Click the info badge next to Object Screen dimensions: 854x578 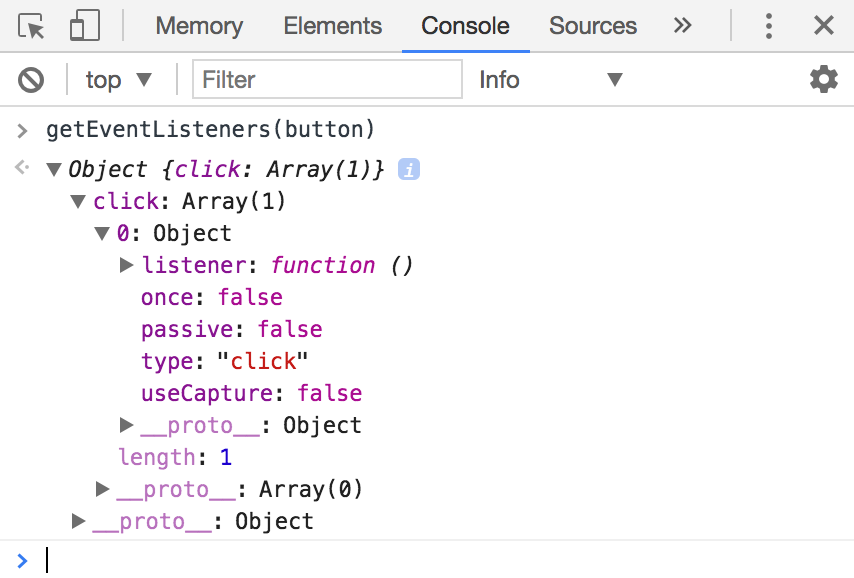(x=408, y=169)
